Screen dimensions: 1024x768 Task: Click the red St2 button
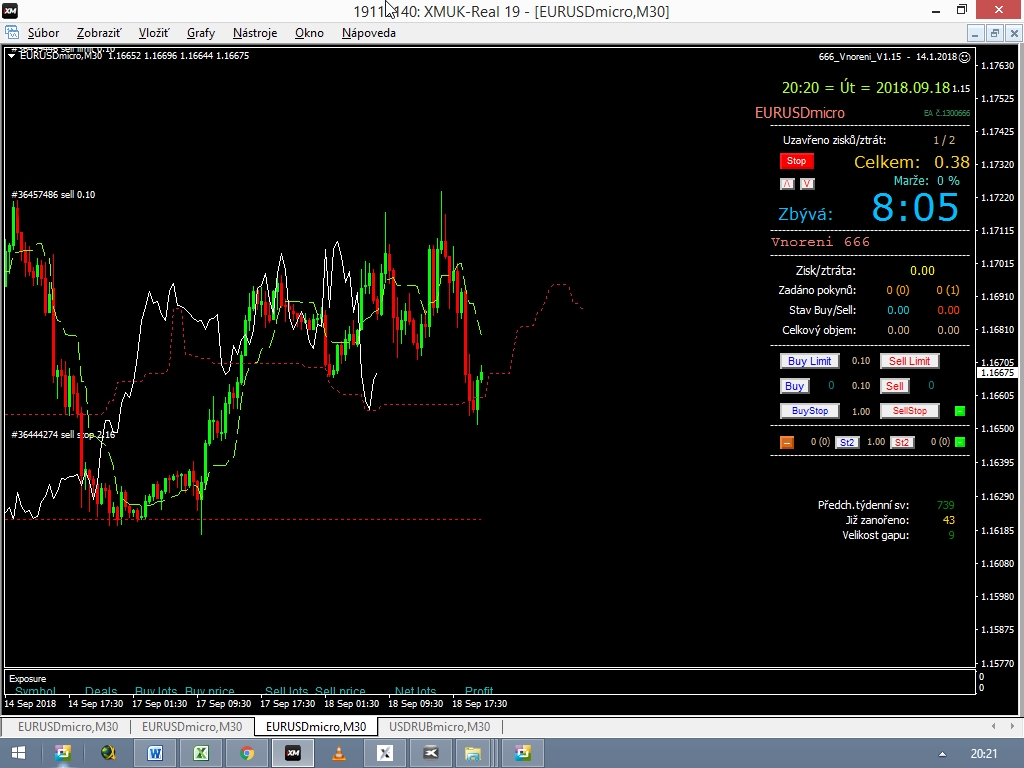902,442
